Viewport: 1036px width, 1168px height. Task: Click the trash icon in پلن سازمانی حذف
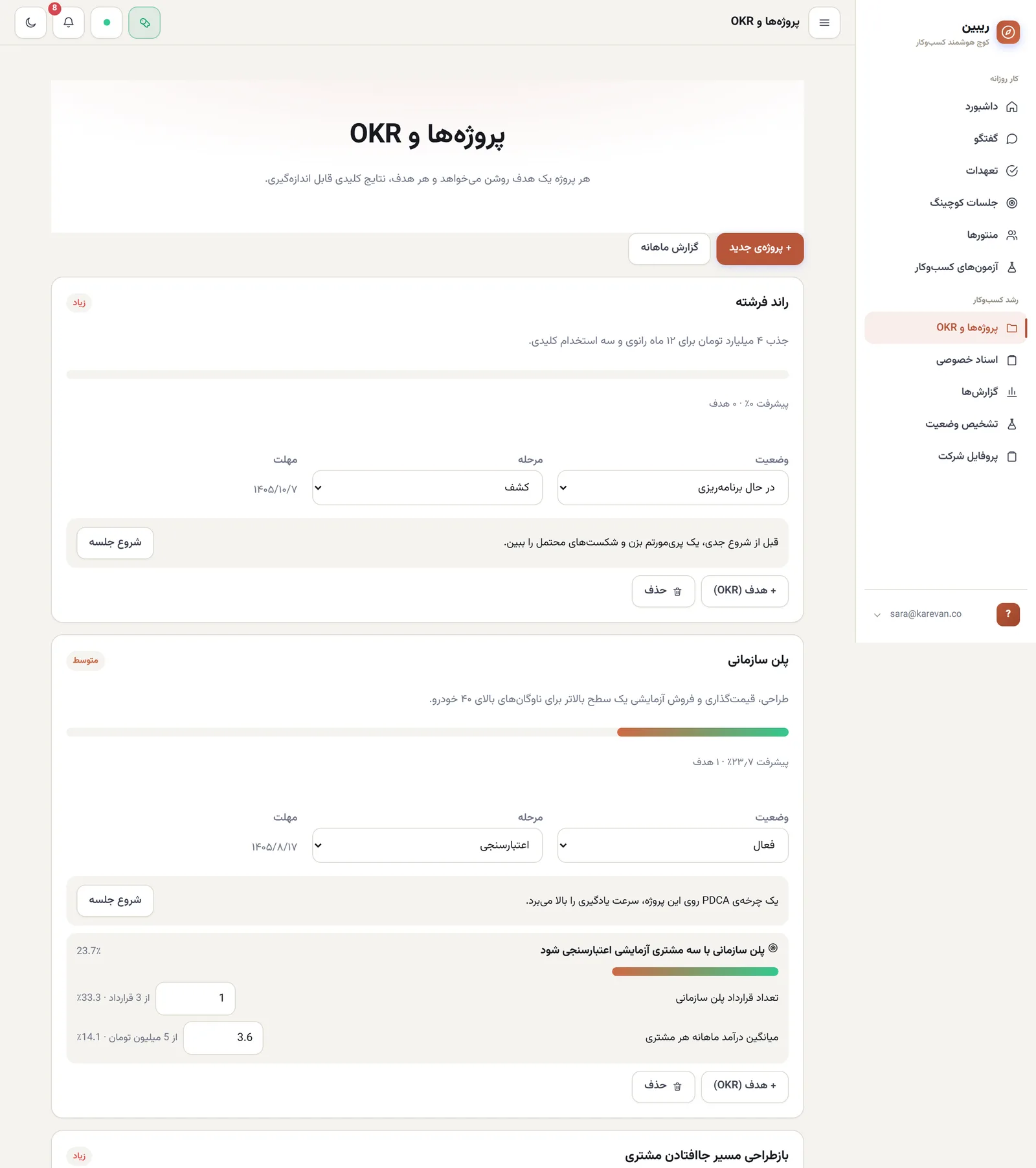point(677,1086)
